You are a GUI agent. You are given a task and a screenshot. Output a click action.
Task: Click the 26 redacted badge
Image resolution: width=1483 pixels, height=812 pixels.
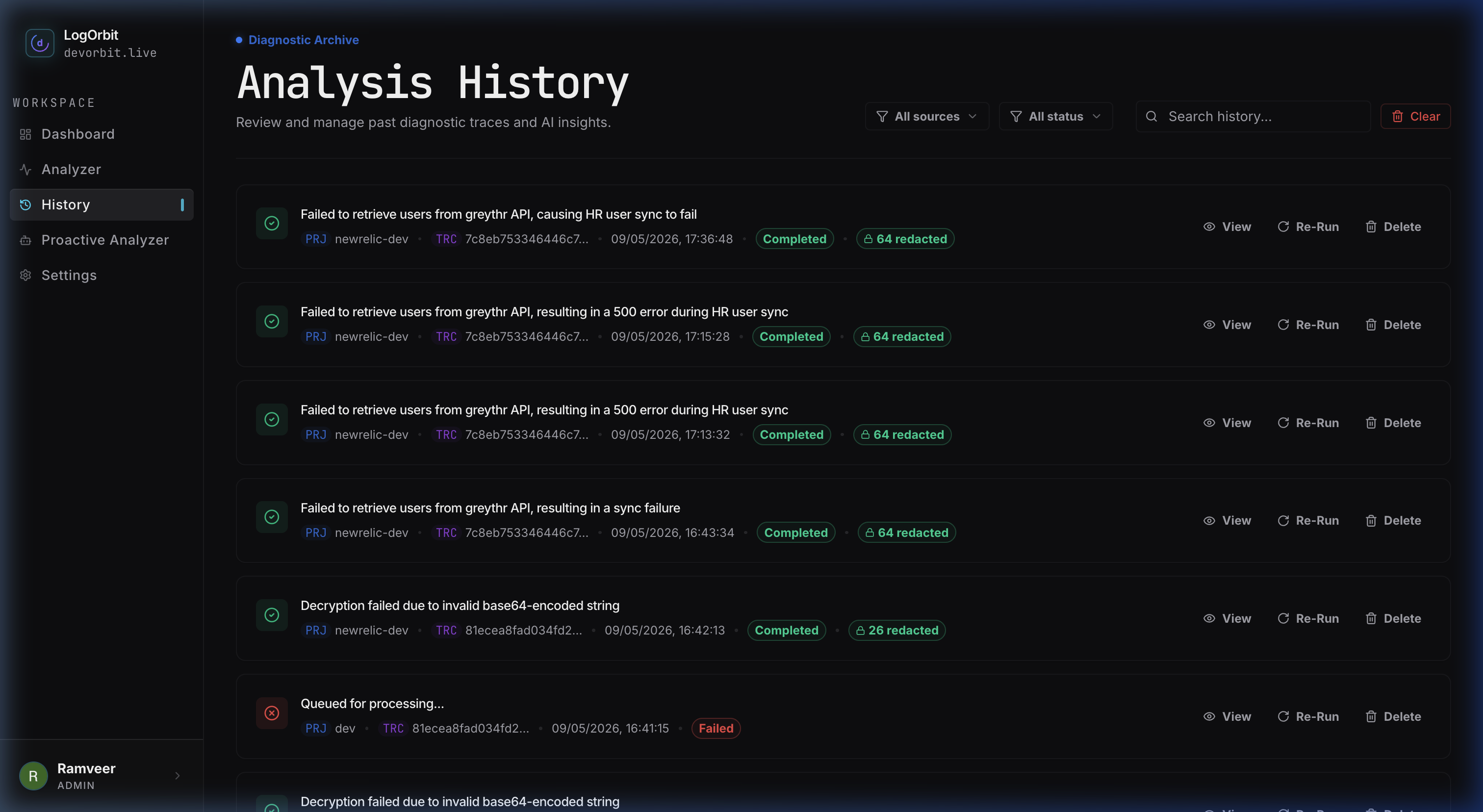tap(897, 630)
